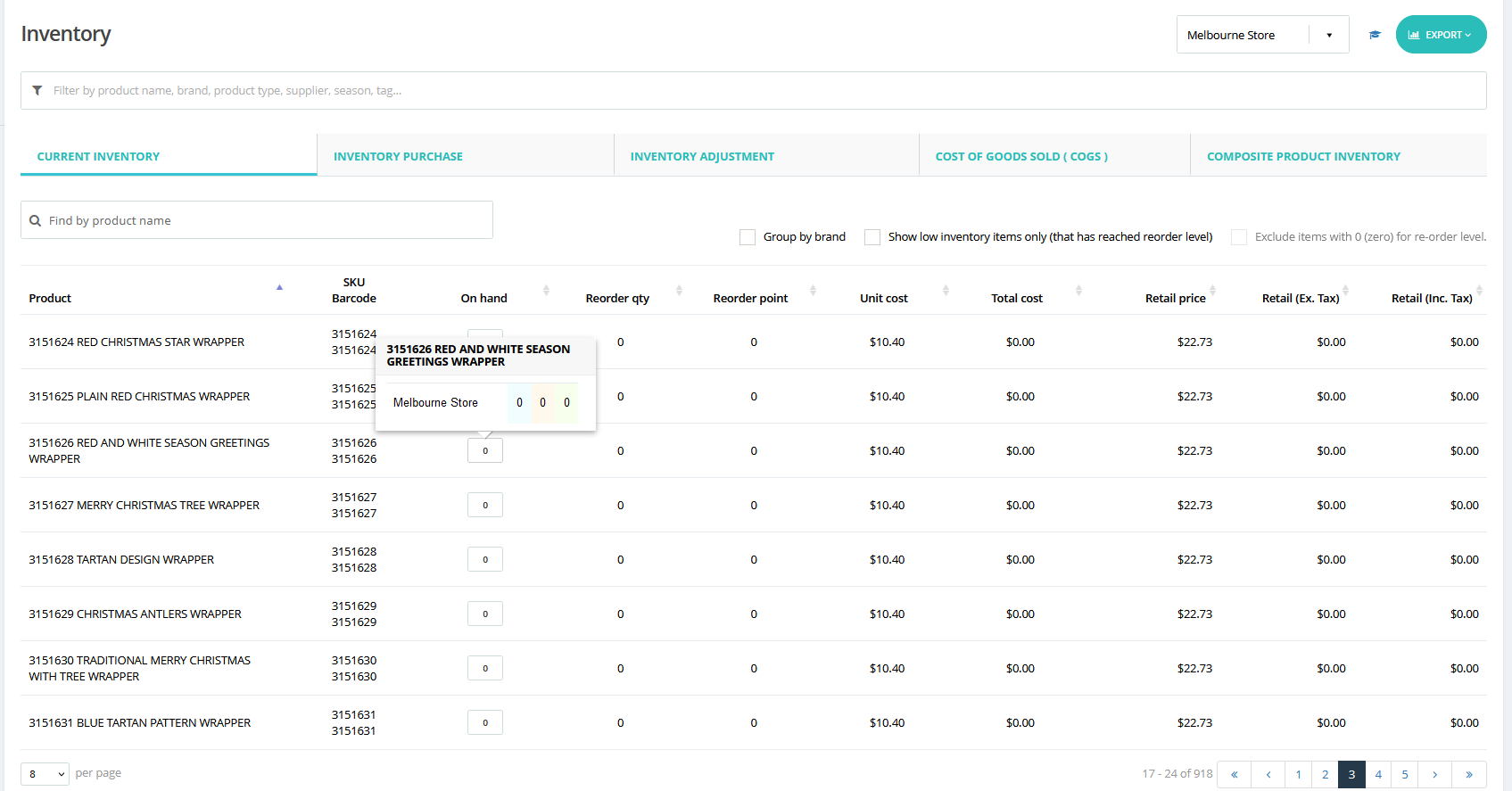Click on-hand box for Blue Tartan Pattern wrapper
1512x791 pixels.
(x=485, y=722)
